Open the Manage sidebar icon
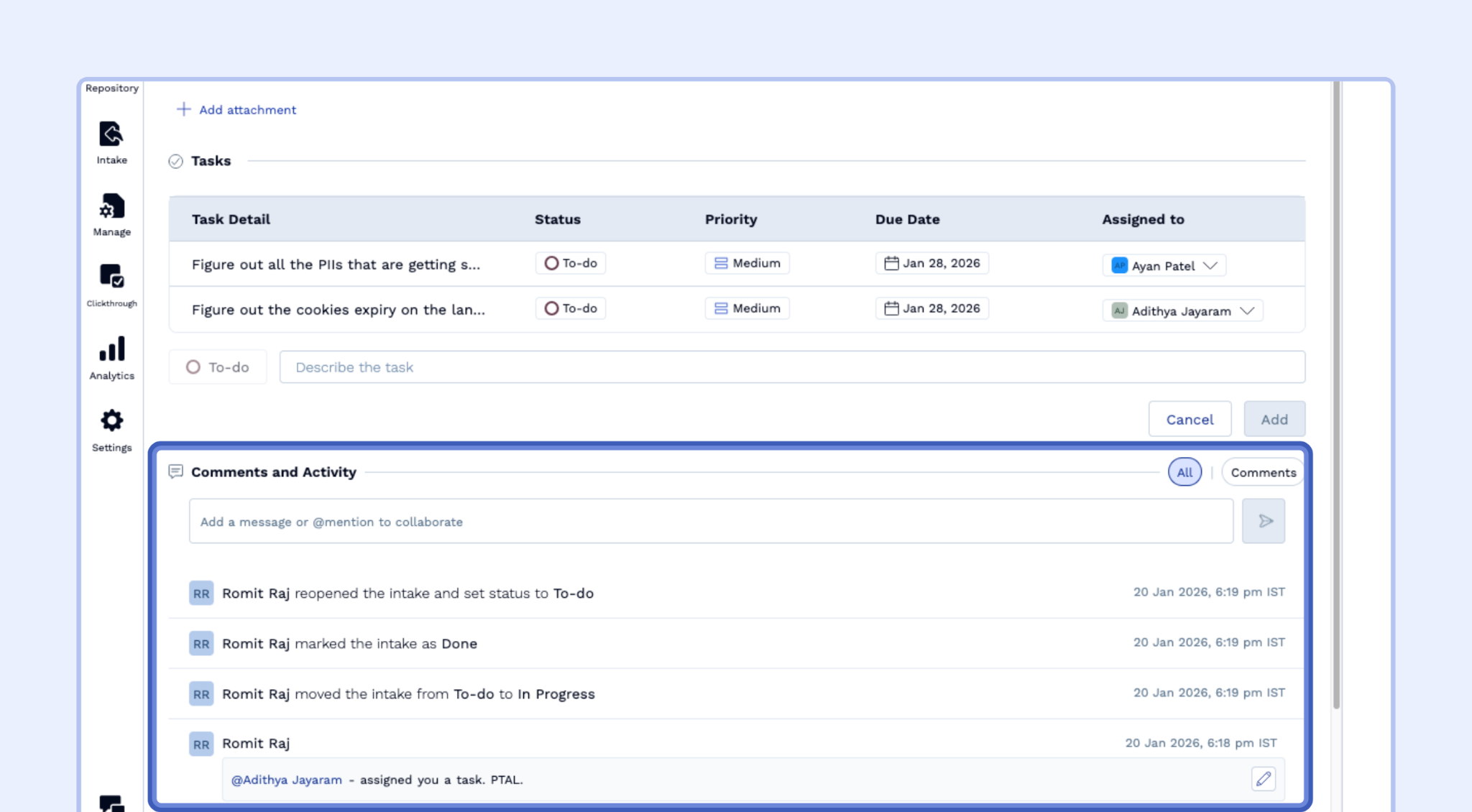The width and height of the screenshot is (1472, 812). click(111, 206)
